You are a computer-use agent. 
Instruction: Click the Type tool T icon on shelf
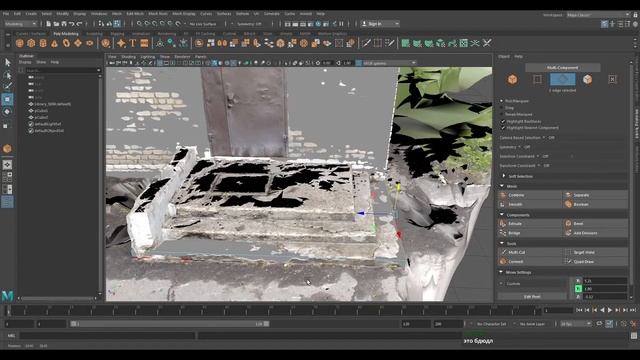(133, 43)
